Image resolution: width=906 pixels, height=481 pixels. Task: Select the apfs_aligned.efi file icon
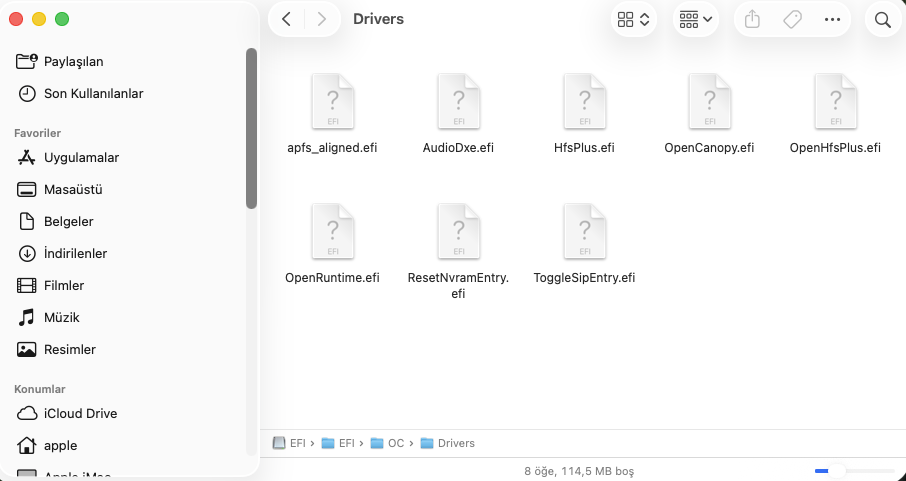332,102
